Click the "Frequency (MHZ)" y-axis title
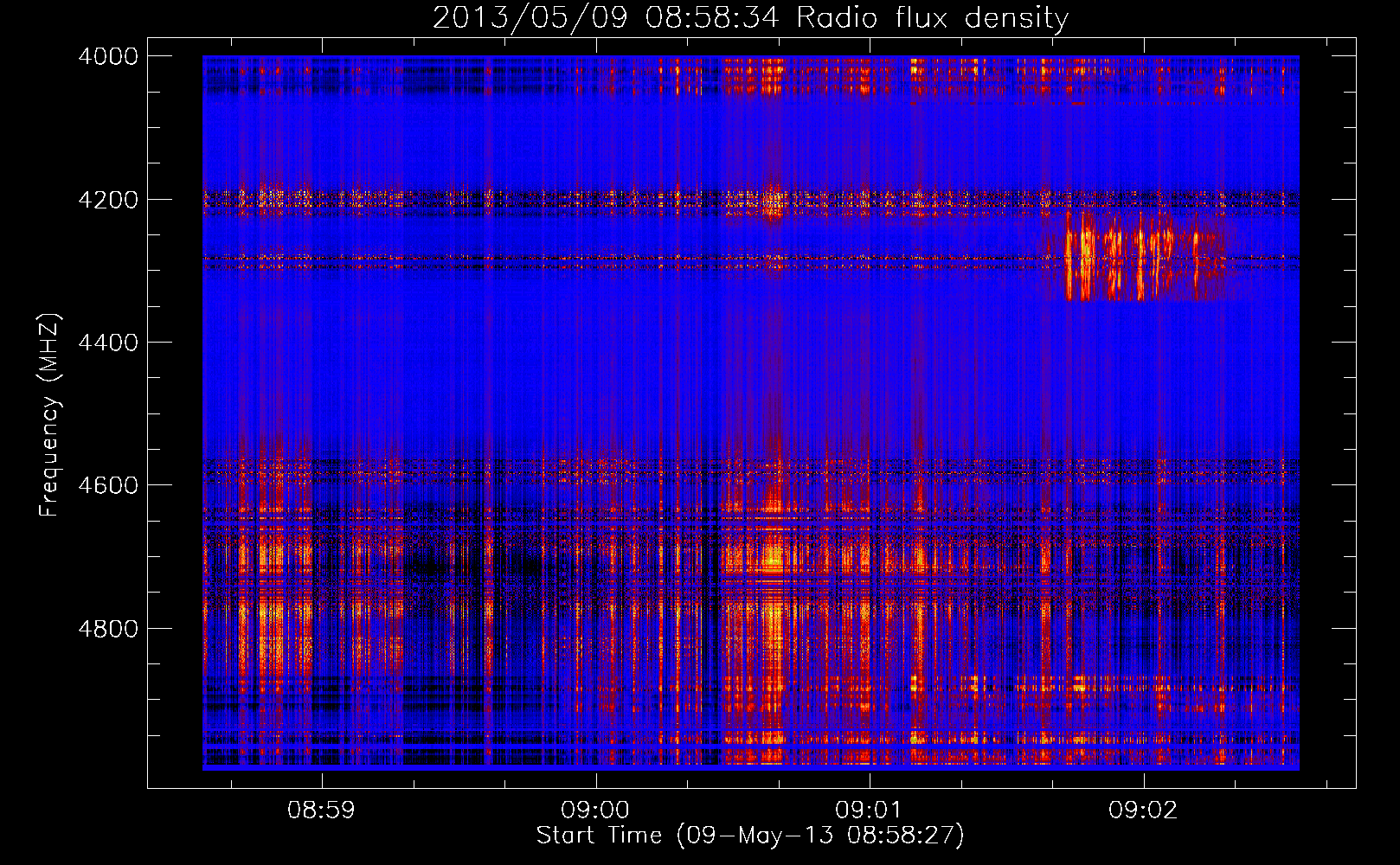The height and width of the screenshot is (865, 1400). (50, 415)
